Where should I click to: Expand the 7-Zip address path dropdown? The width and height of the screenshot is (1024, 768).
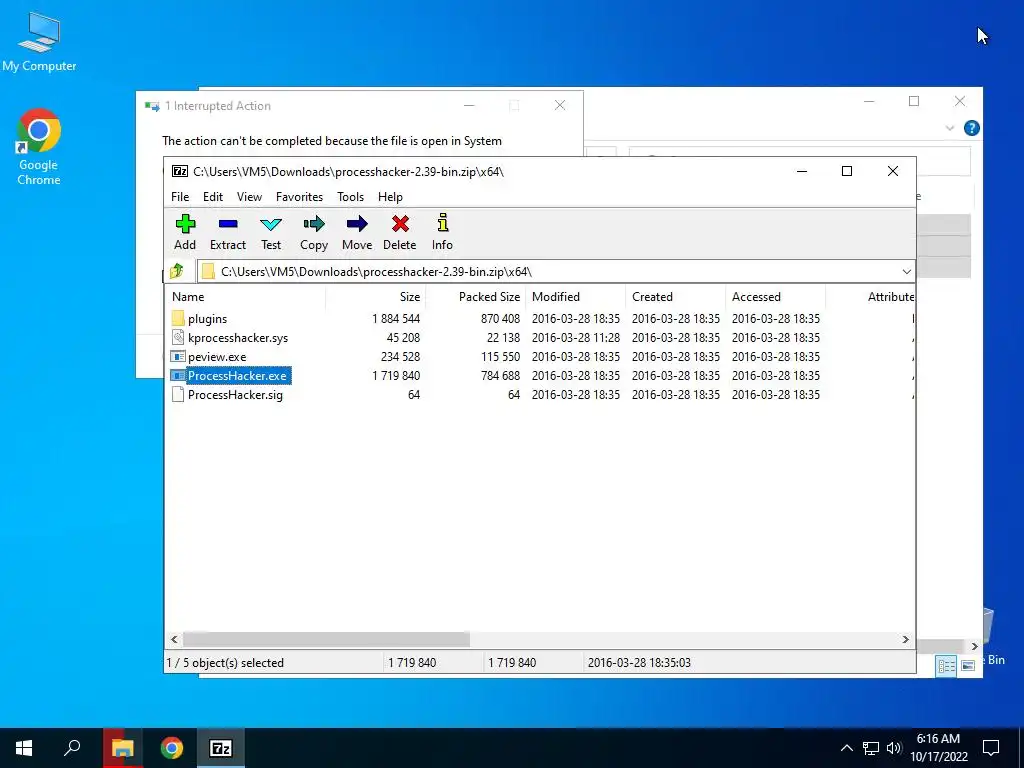point(906,272)
